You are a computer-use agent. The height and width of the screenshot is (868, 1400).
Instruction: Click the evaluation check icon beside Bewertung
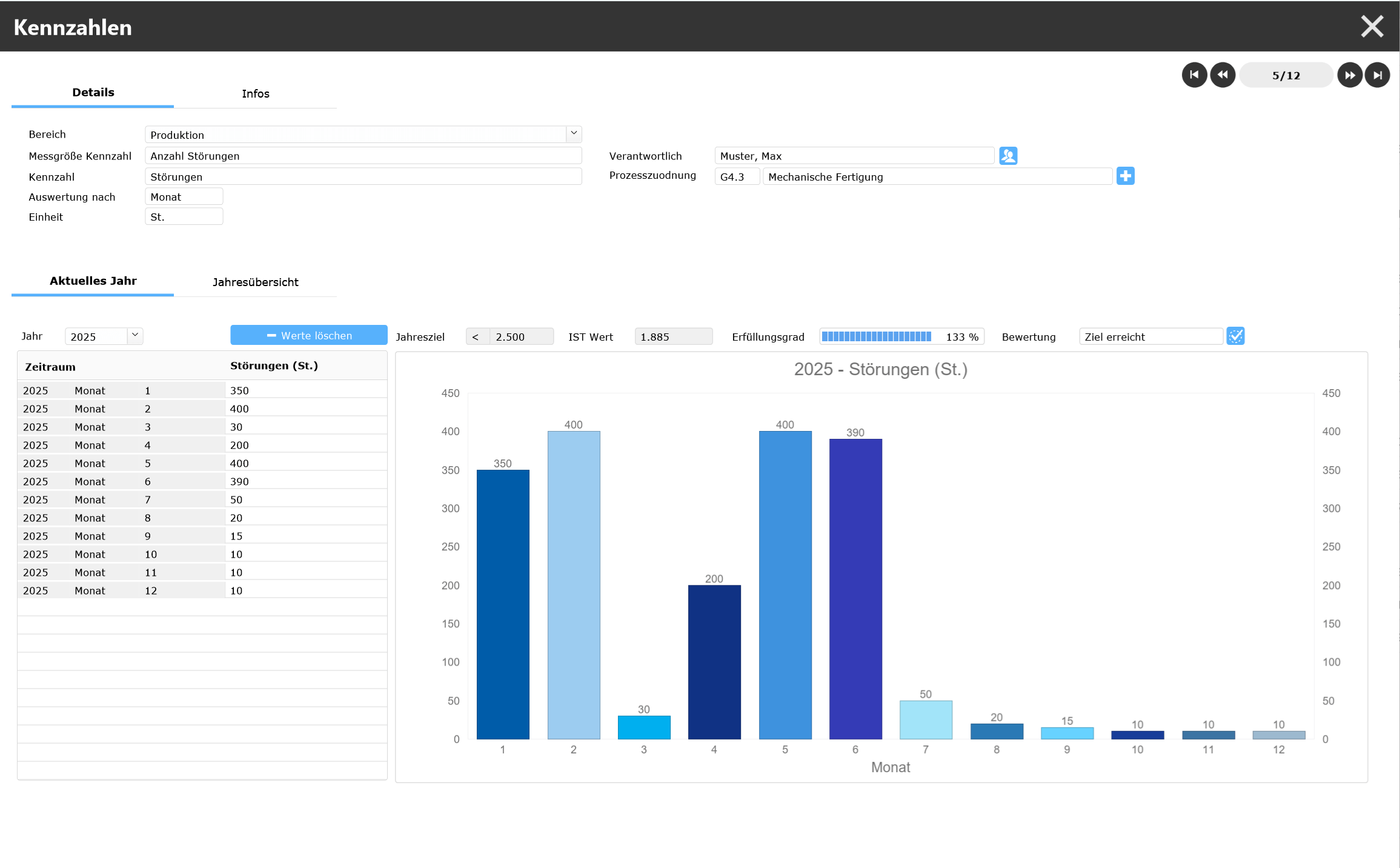coord(1235,336)
